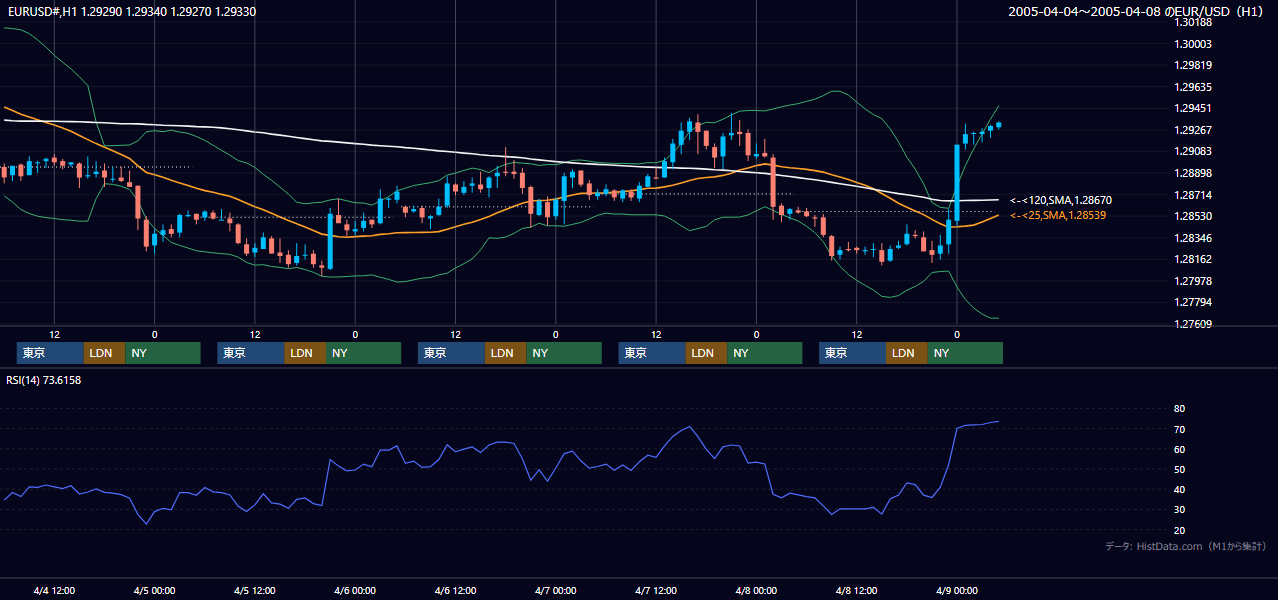1278x600 pixels.
Task: Click the 4/4 12:00 time axis label
Action: (54, 590)
